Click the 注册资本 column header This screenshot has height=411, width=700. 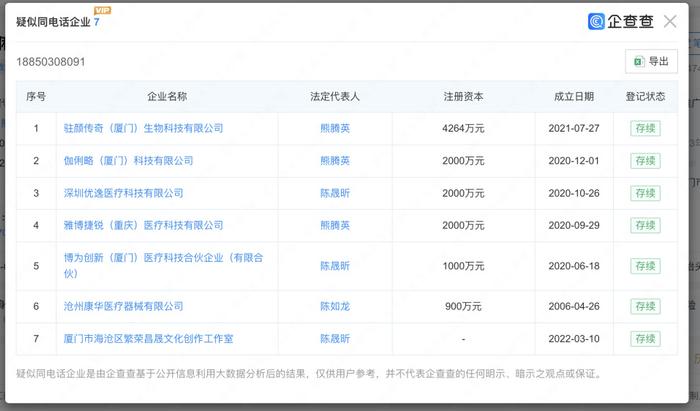click(x=463, y=96)
